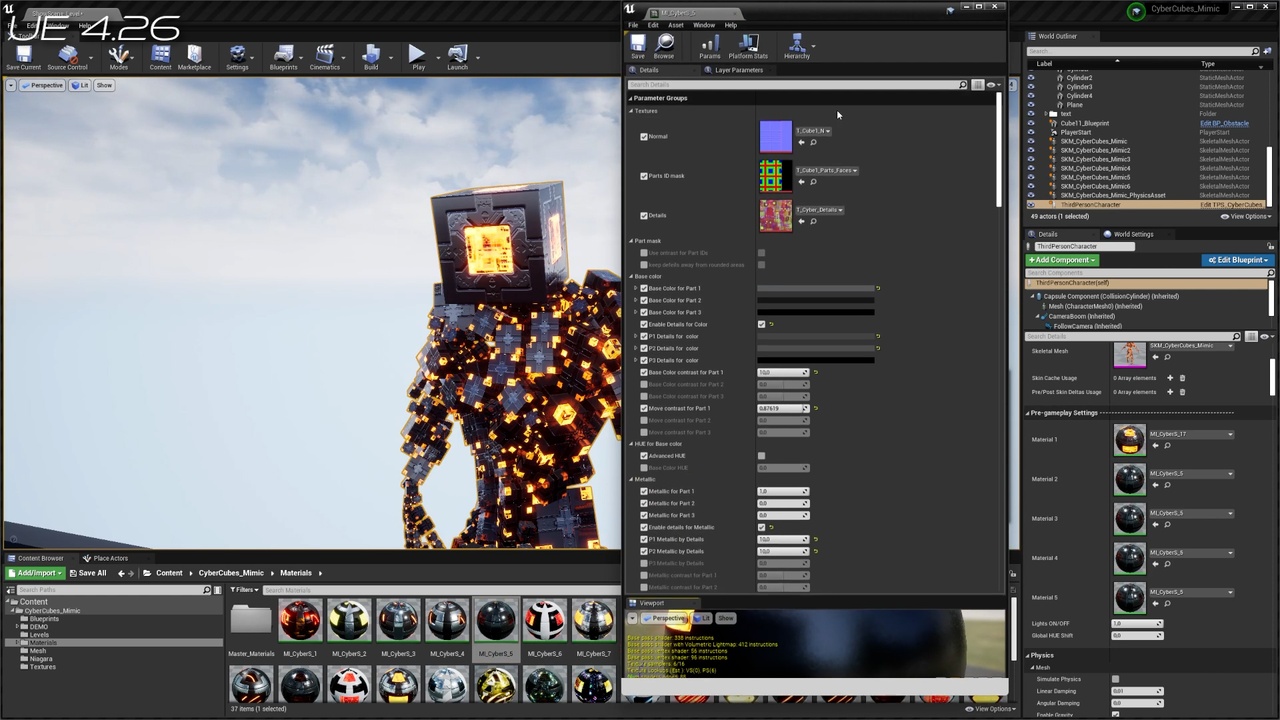Open T_Cyber_Details texture dropdown

(x=820, y=210)
